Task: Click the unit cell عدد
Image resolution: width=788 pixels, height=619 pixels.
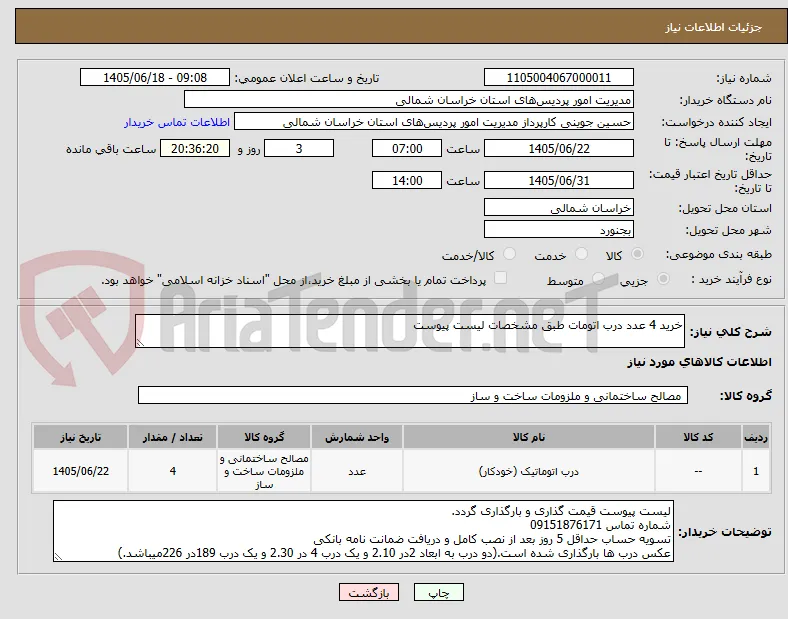Action: pos(357,471)
